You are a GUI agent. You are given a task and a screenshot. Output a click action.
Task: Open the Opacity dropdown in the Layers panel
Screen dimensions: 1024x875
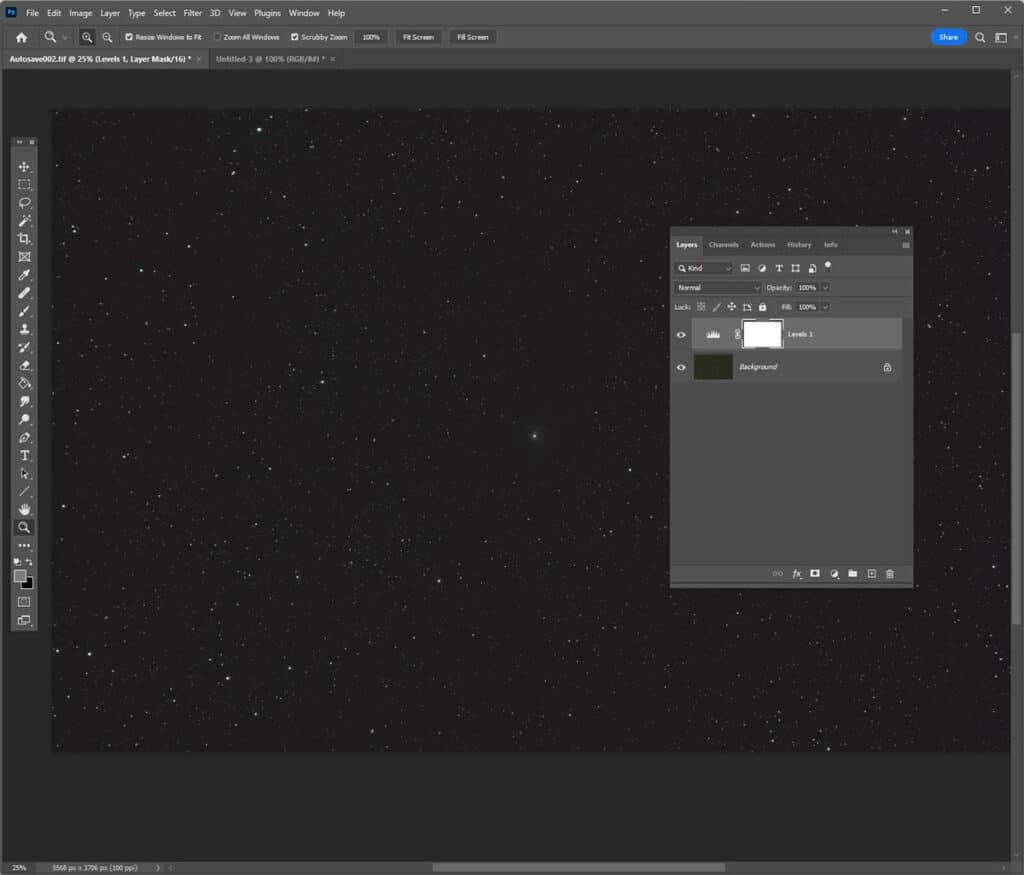(x=825, y=287)
